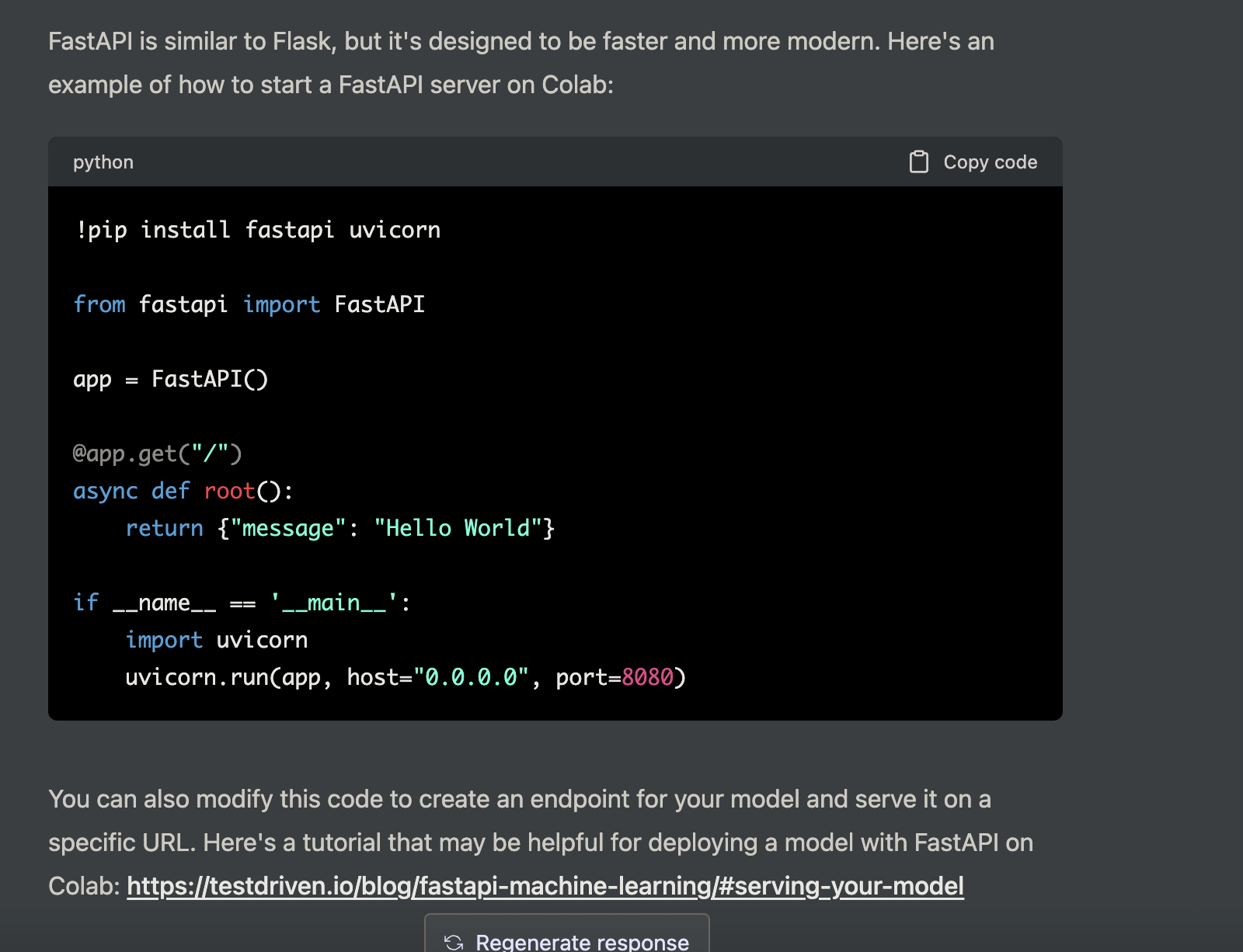Screen dimensions: 1243x952
Task: Click the "!pip install fastapi uvicorn" line
Action: click(258, 230)
